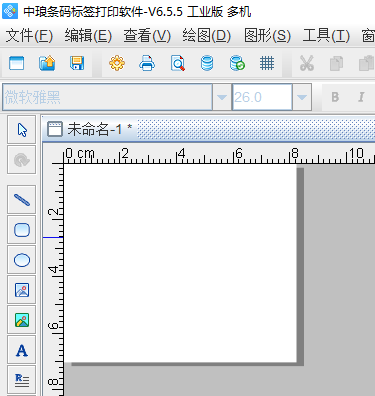Open the 编辑(E) menu
Image resolution: width=375 pixels, height=396 pixels.
[88, 35]
